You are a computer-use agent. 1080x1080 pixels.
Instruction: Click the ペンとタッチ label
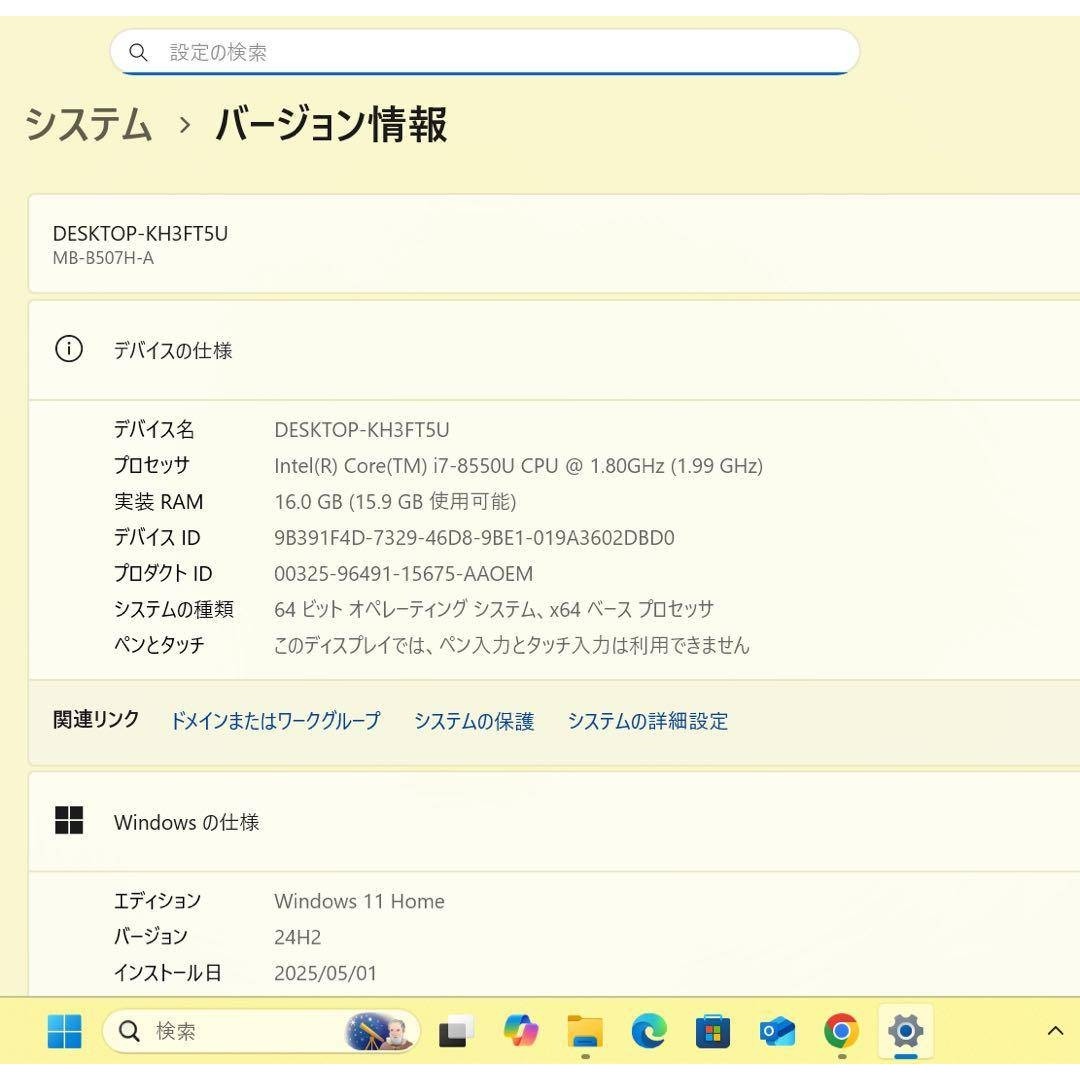159,645
